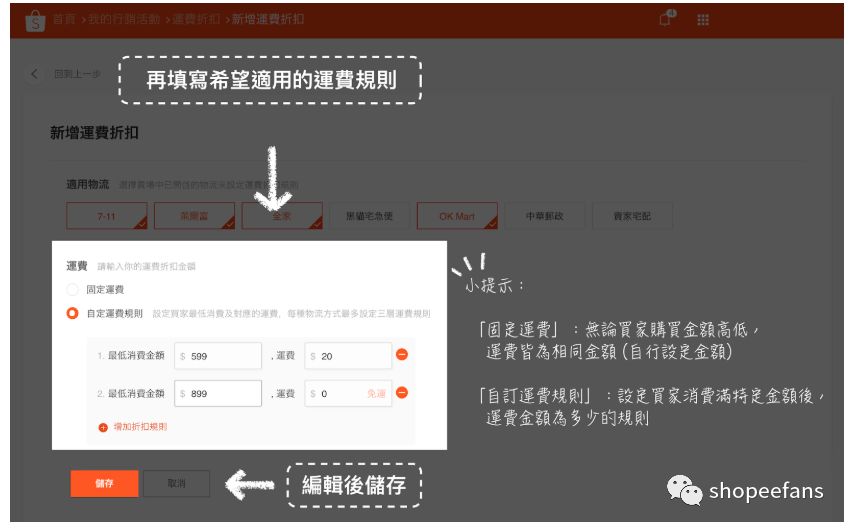Click 增加折扣規則 to add a rule
The height and width of the screenshot is (531, 852).
click(140, 427)
